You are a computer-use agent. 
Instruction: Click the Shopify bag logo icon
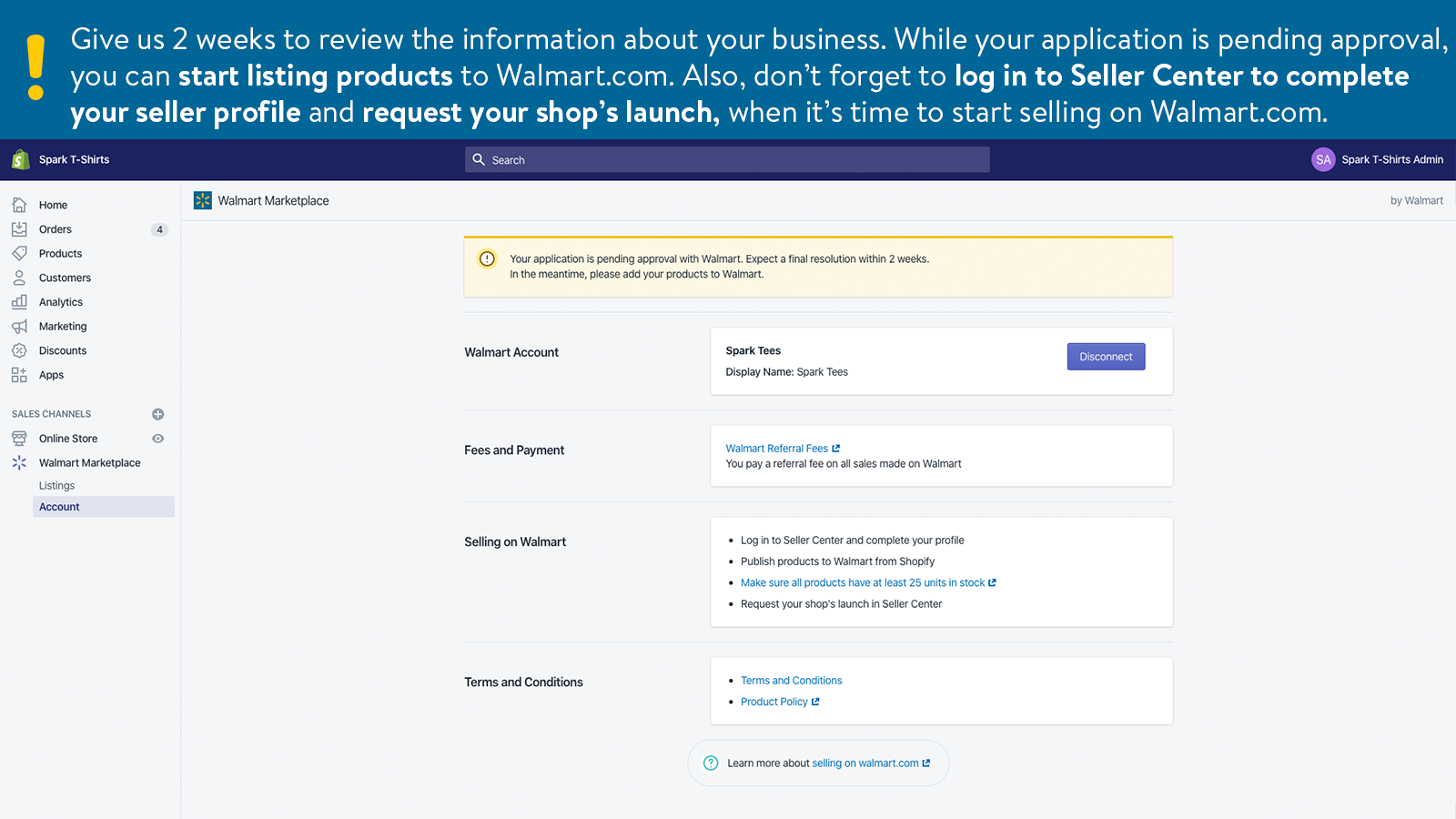20,160
